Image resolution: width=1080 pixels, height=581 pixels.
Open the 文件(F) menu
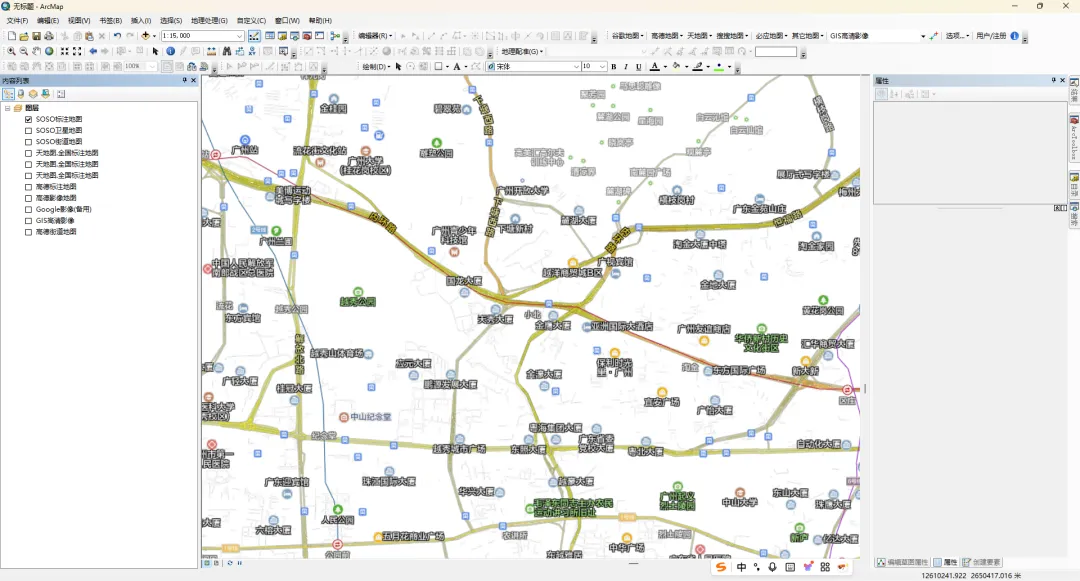click(x=17, y=21)
